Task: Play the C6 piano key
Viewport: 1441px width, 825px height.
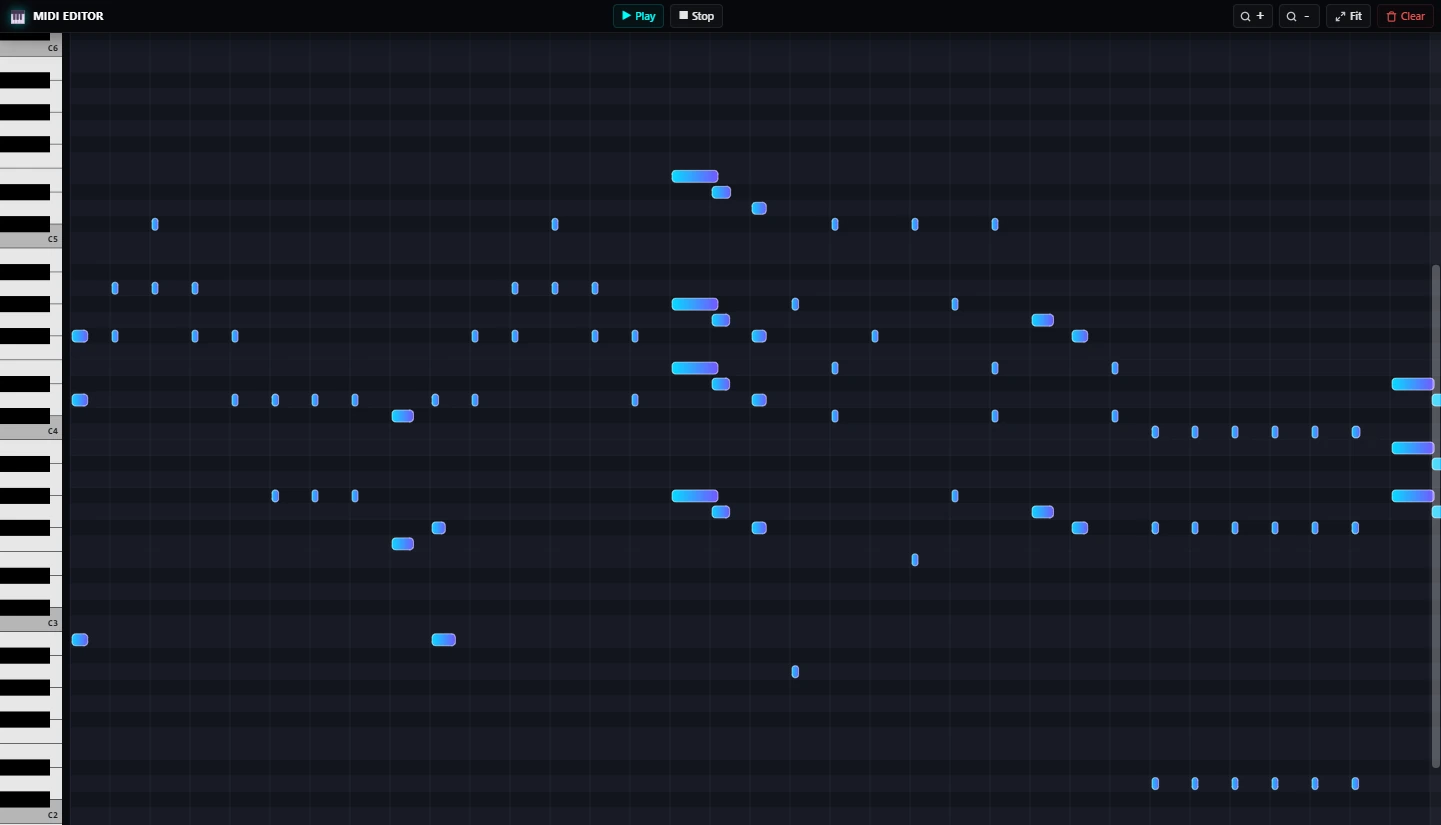Action: (31, 48)
